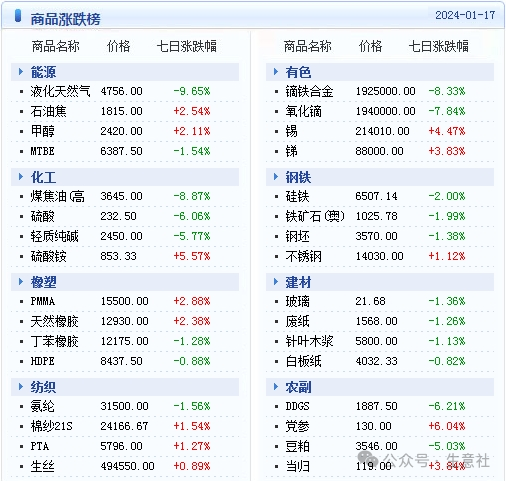Select 丁苯橡胶 commodity name
Screen dimensions: 506x481
click(55, 341)
